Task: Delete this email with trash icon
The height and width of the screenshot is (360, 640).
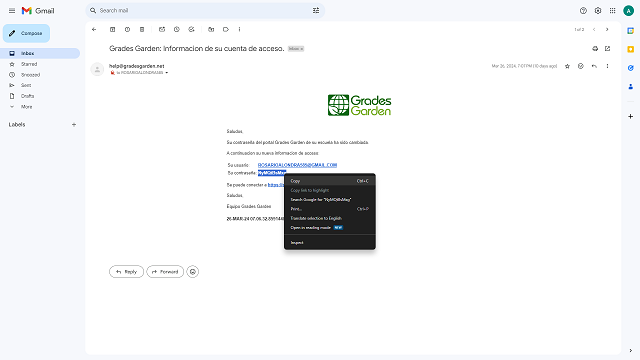Action: pyautogui.click(x=142, y=29)
